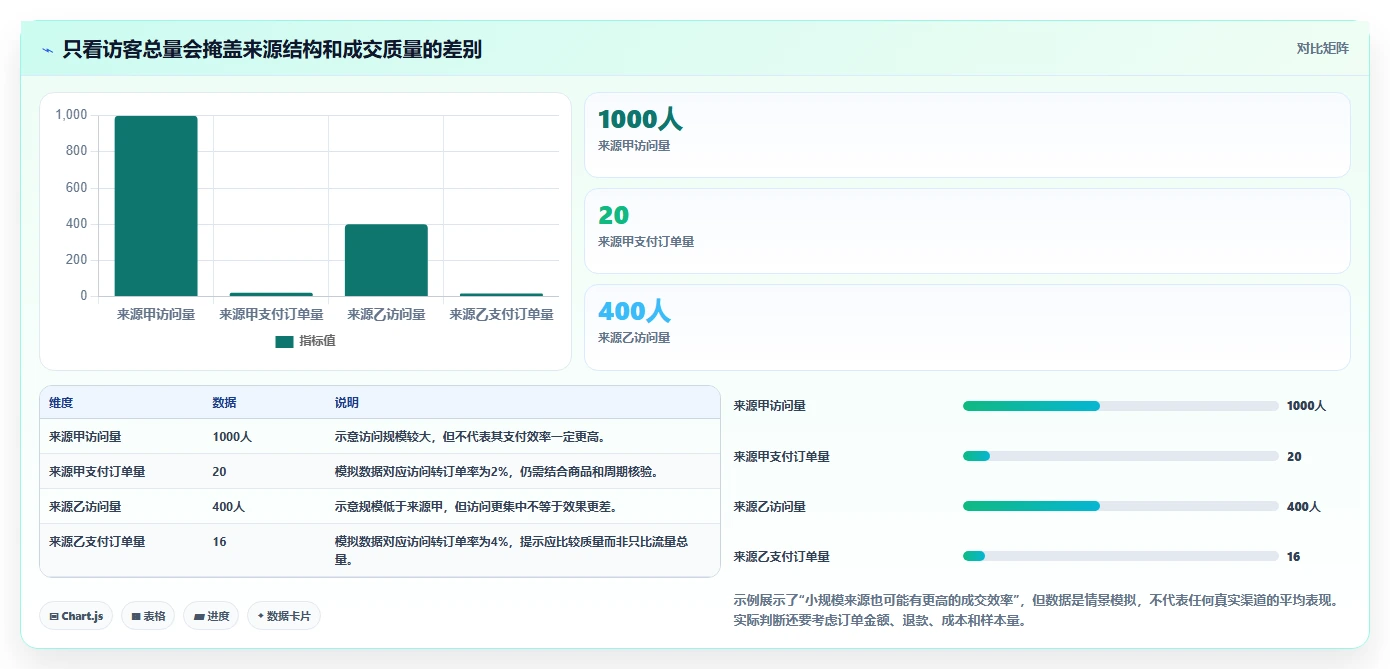This screenshot has height=669, width=1390.
Task: Click the 来源乙支付订单量 progress bar
Action: [1120, 556]
